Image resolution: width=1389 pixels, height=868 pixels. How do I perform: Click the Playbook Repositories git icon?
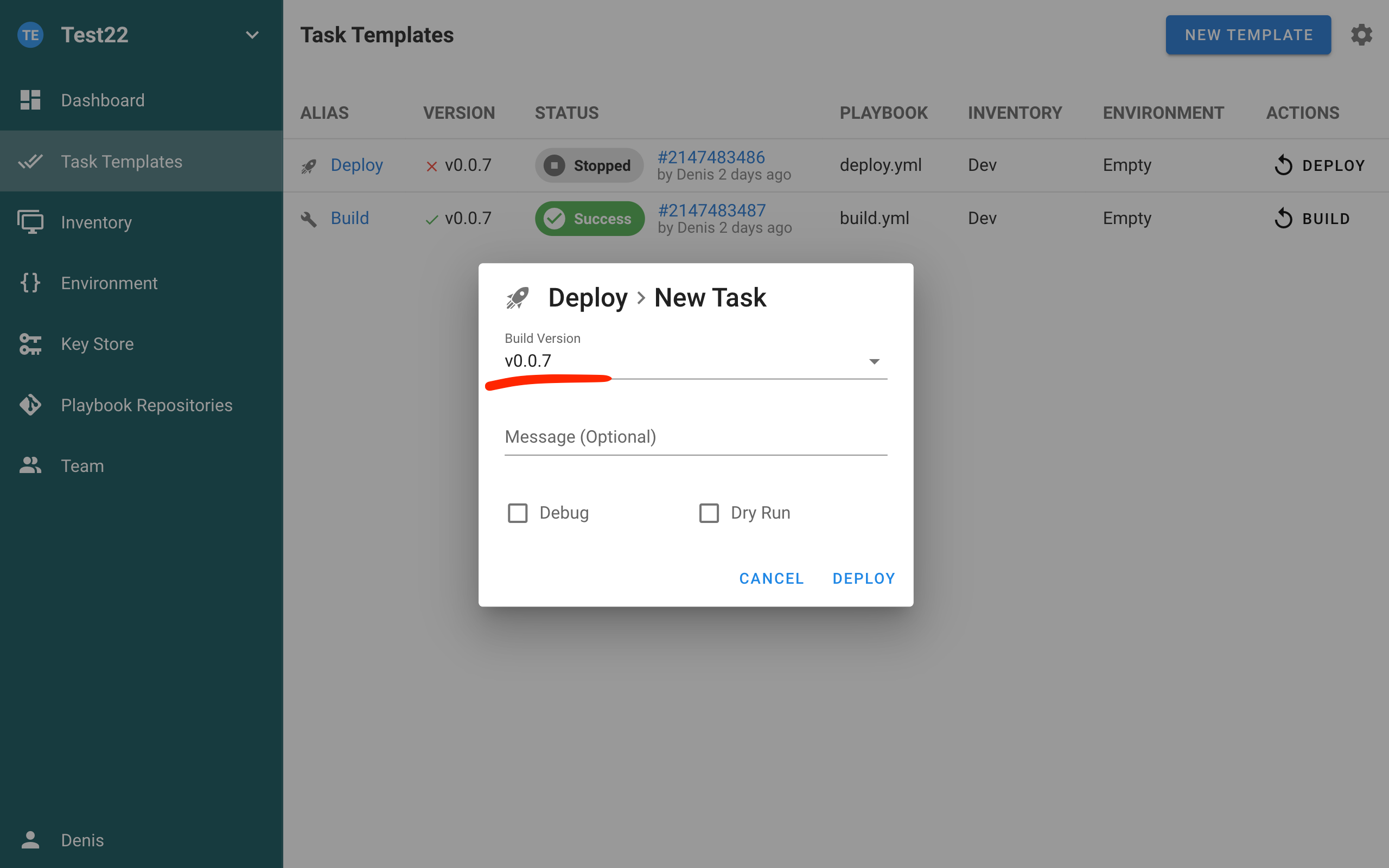click(x=30, y=405)
